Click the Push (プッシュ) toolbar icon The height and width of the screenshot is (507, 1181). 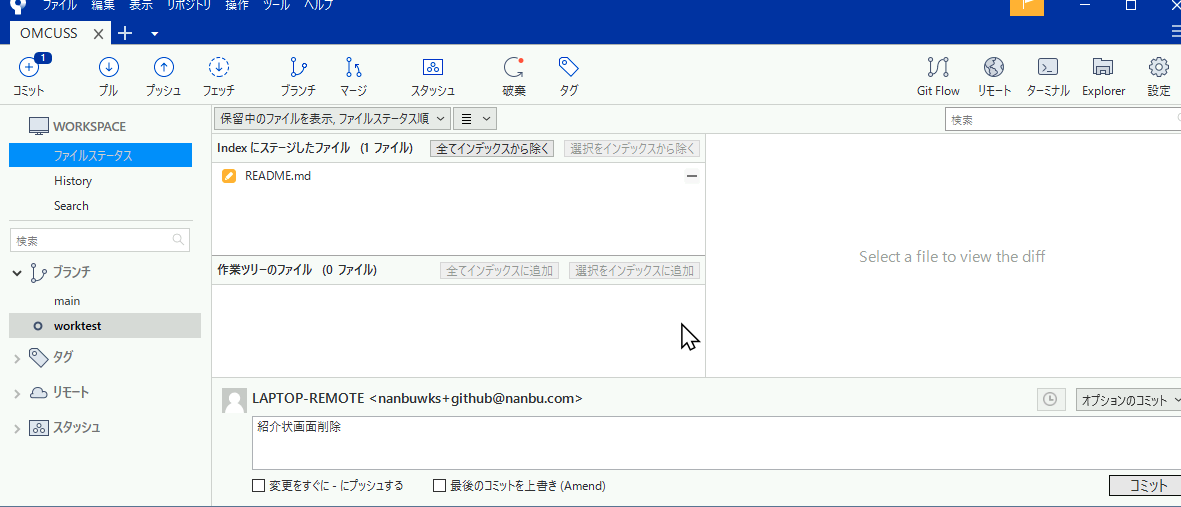click(x=163, y=68)
